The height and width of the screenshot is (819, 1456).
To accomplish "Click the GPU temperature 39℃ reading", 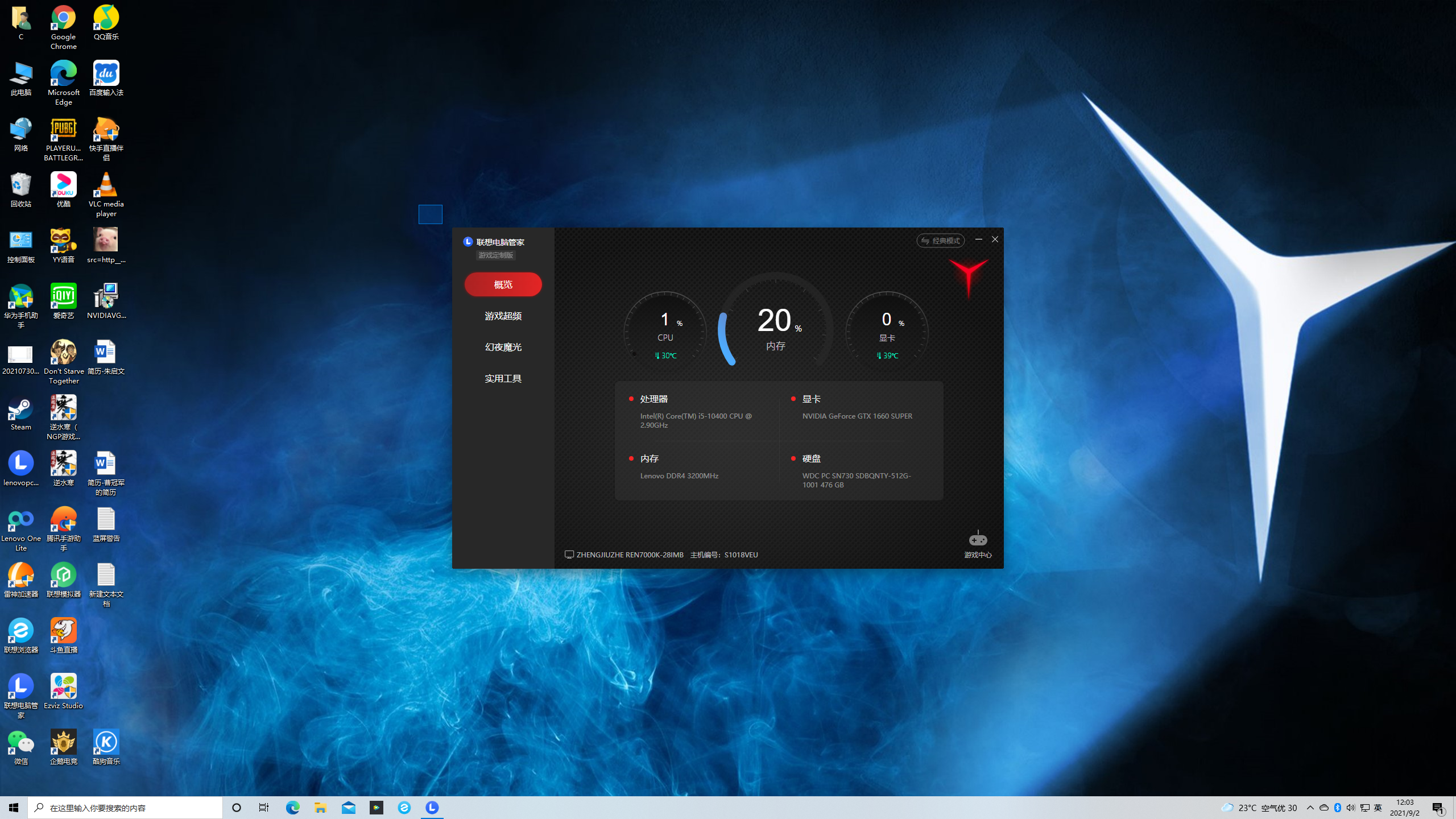I will click(x=887, y=355).
